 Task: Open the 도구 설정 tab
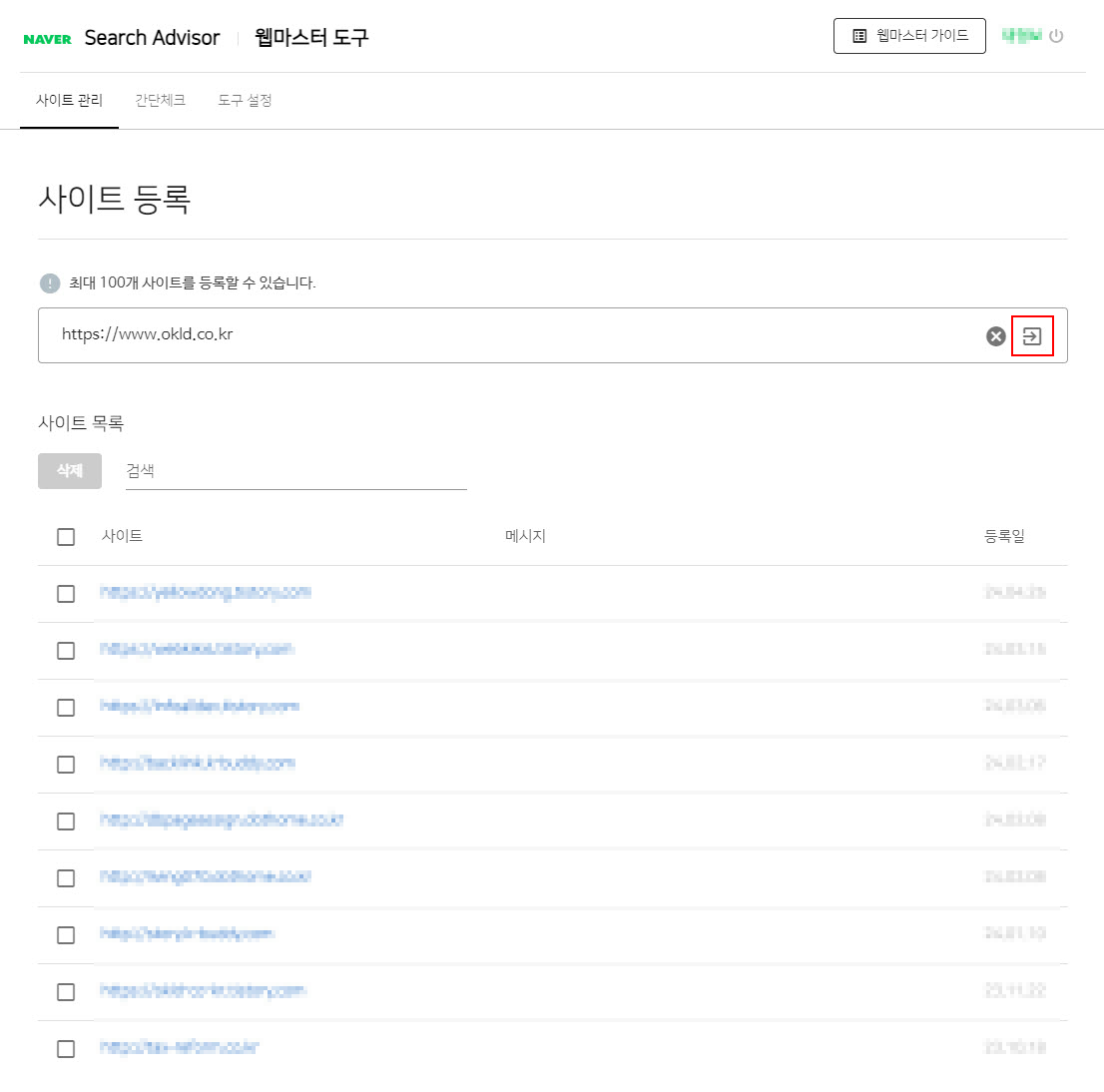coord(245,101)
